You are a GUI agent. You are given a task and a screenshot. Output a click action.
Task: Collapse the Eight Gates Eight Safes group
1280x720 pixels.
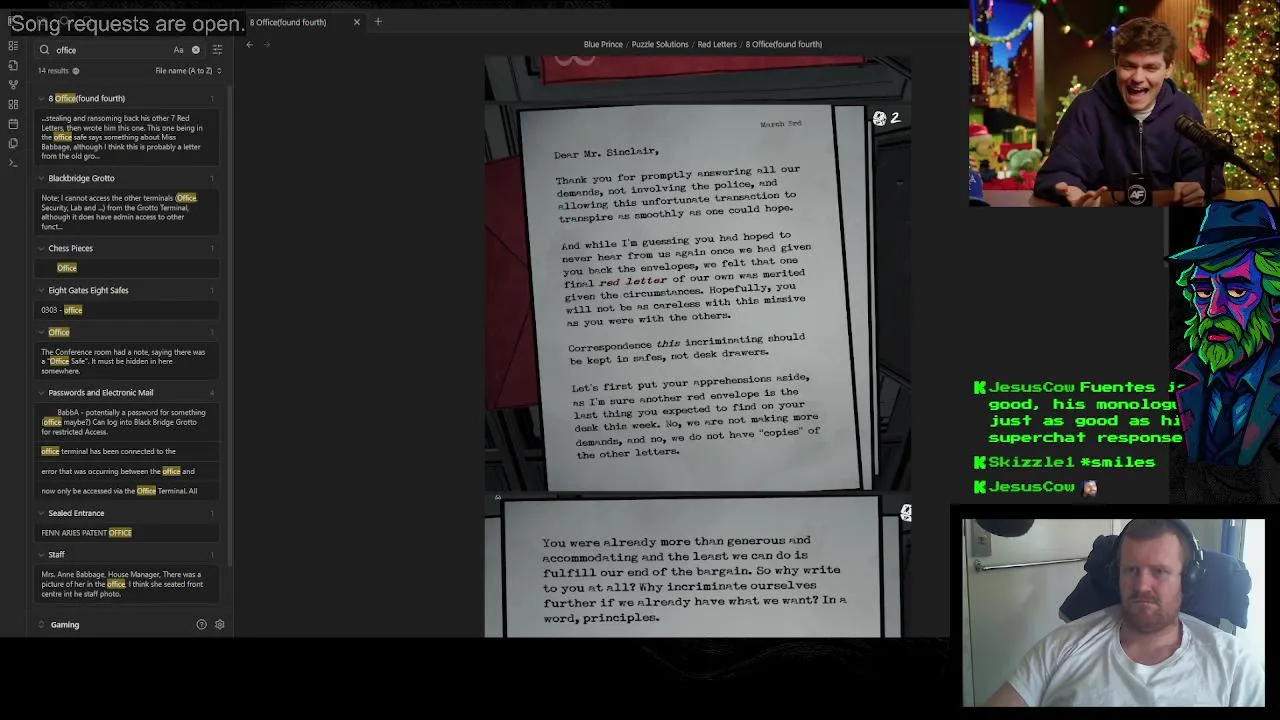[42, 291]
